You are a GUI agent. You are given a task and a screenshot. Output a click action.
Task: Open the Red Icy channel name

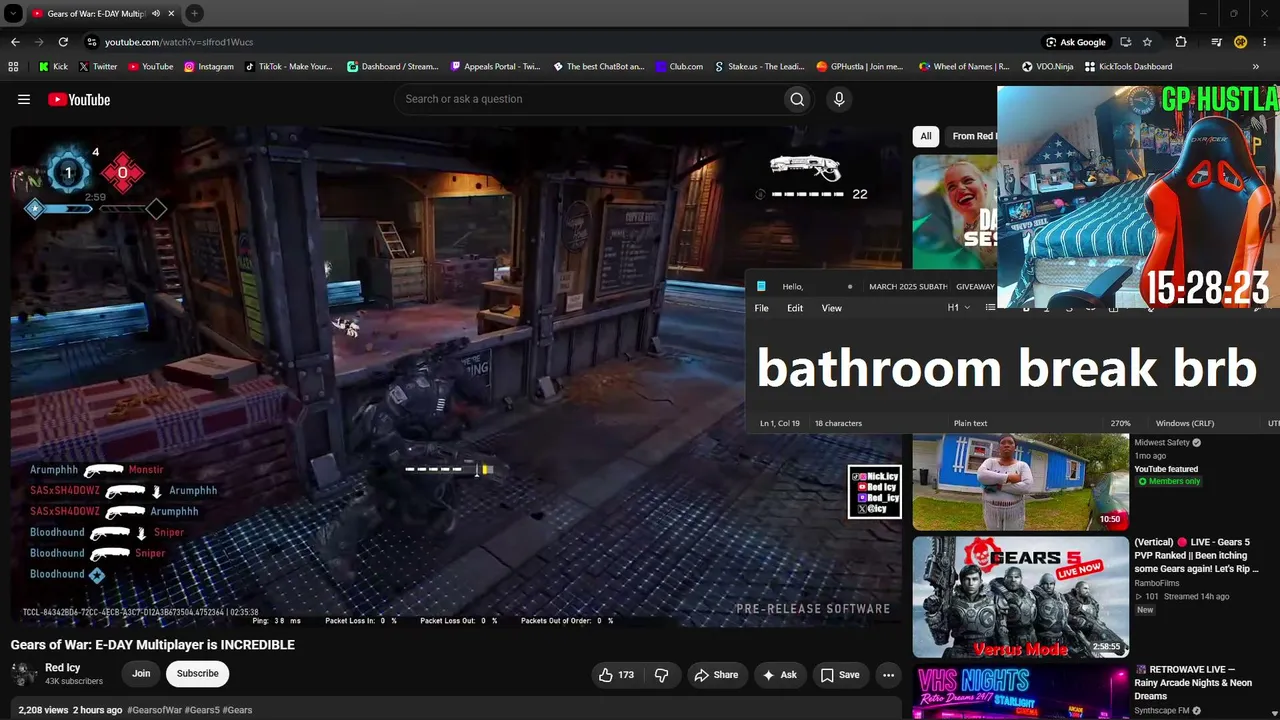[62, 668]
